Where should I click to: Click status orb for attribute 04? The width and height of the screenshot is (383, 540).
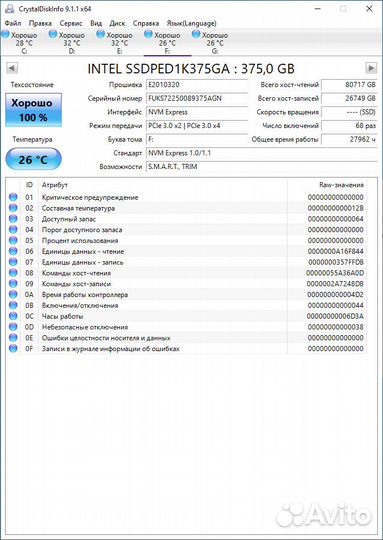click(x=13, y=230)
